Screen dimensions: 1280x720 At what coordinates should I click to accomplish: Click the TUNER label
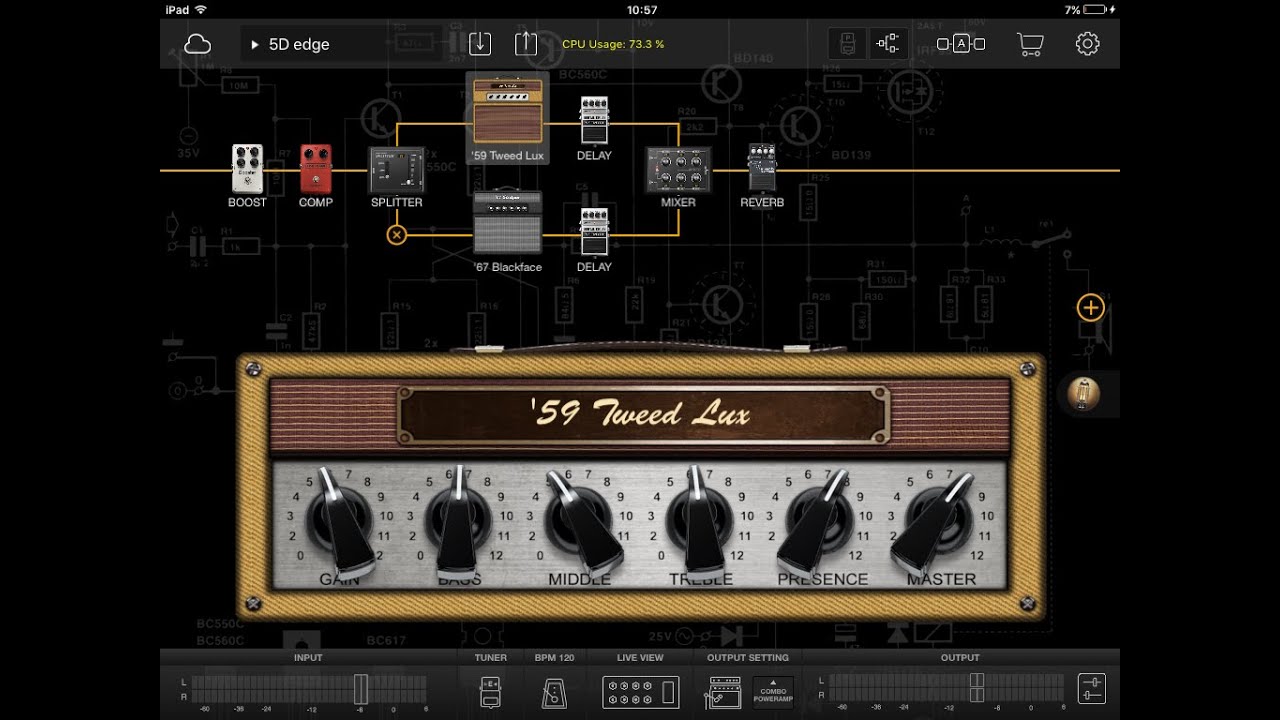point(491,658)
